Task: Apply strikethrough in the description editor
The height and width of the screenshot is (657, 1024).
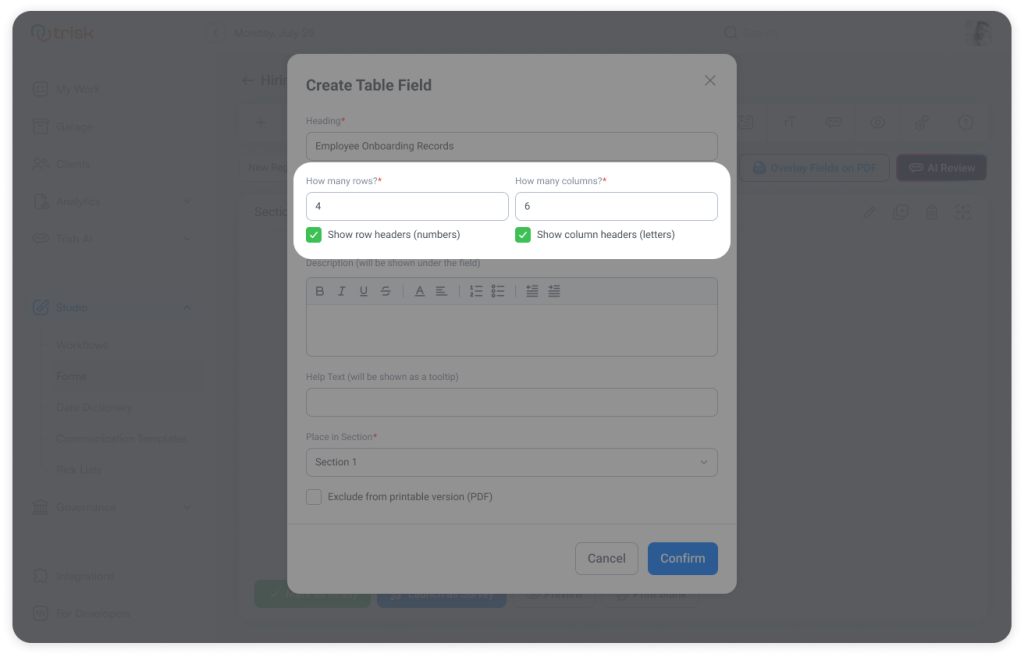Action: [x=385, y=291]
